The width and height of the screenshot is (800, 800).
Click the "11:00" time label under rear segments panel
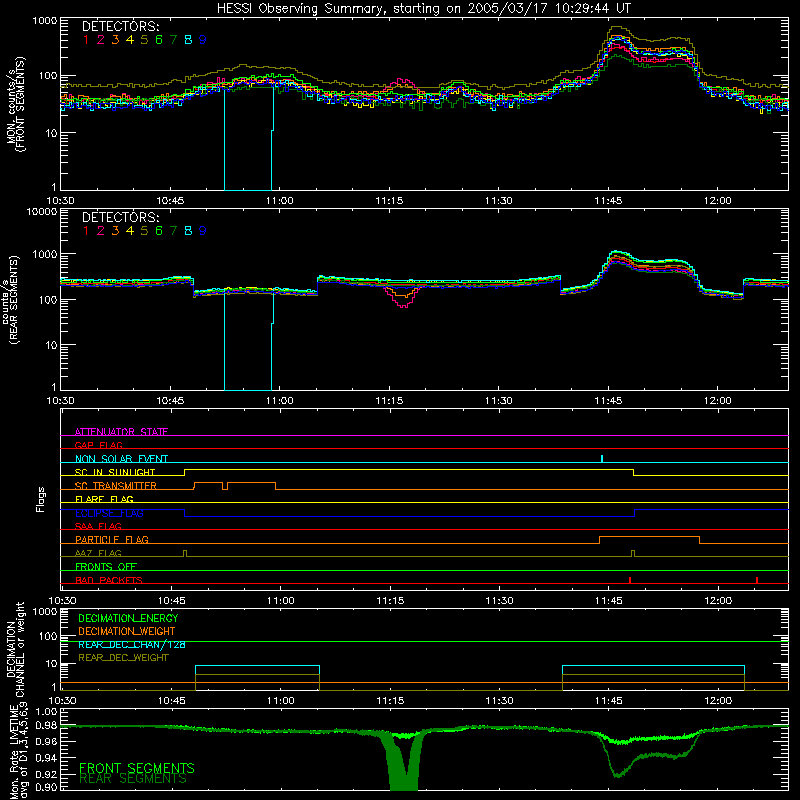pos(280,401)
